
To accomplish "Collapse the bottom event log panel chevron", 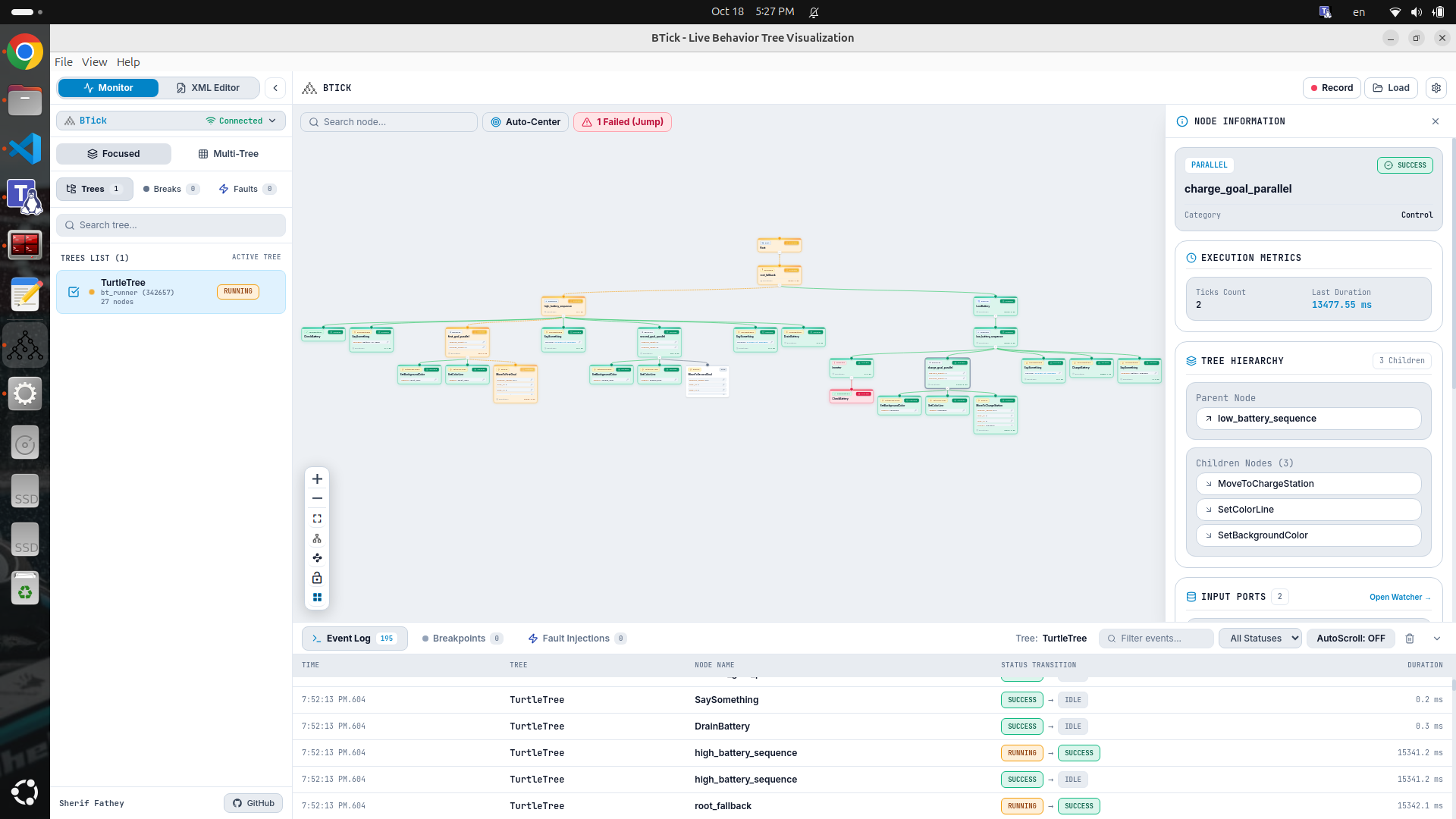I will 1437,639.
